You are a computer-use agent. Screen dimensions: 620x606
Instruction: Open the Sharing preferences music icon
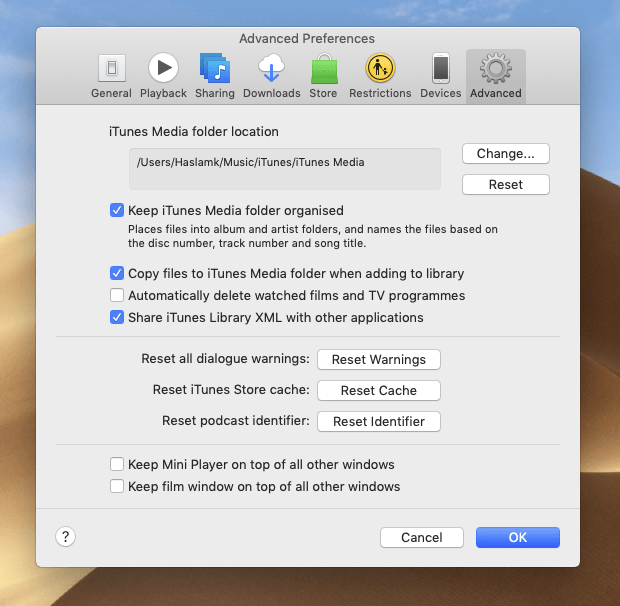(215, 68)
